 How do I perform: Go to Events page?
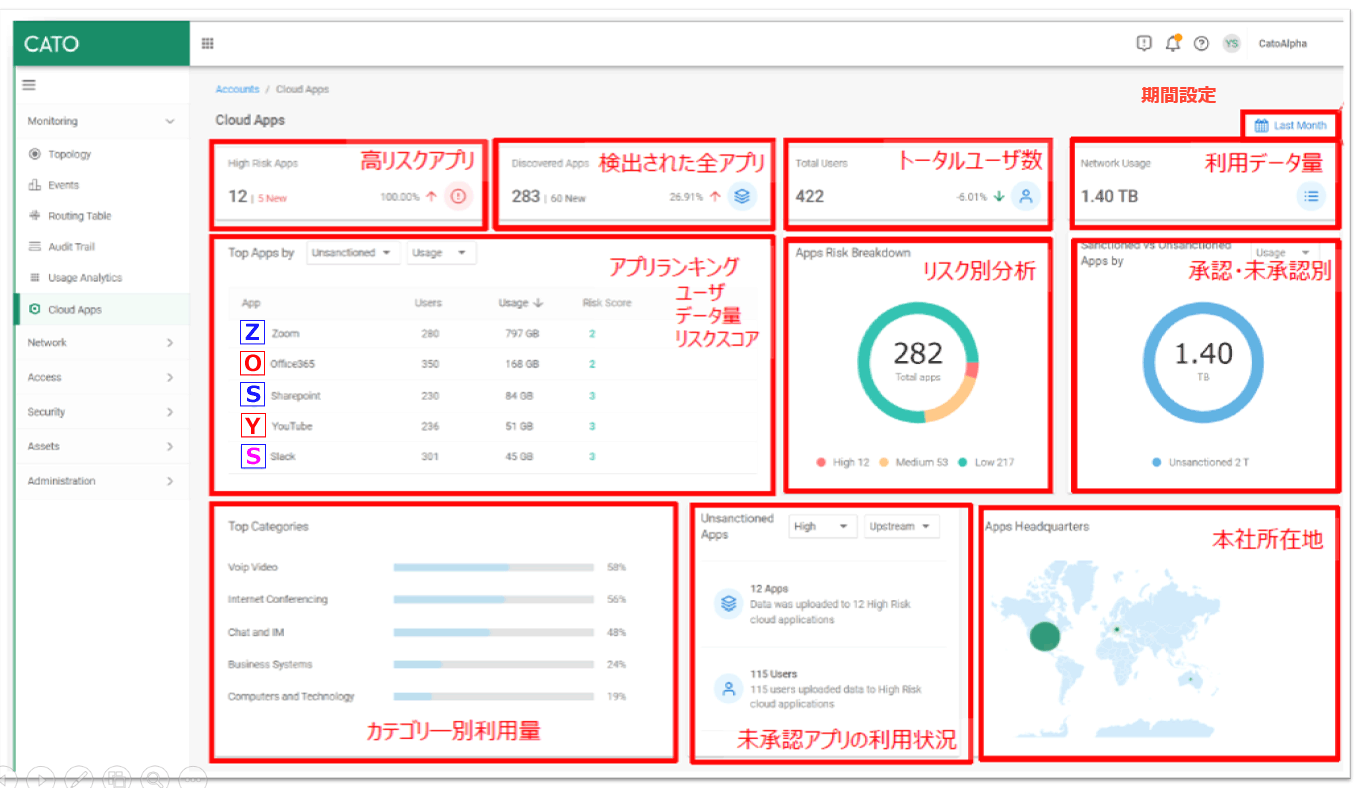click(63, 185)
